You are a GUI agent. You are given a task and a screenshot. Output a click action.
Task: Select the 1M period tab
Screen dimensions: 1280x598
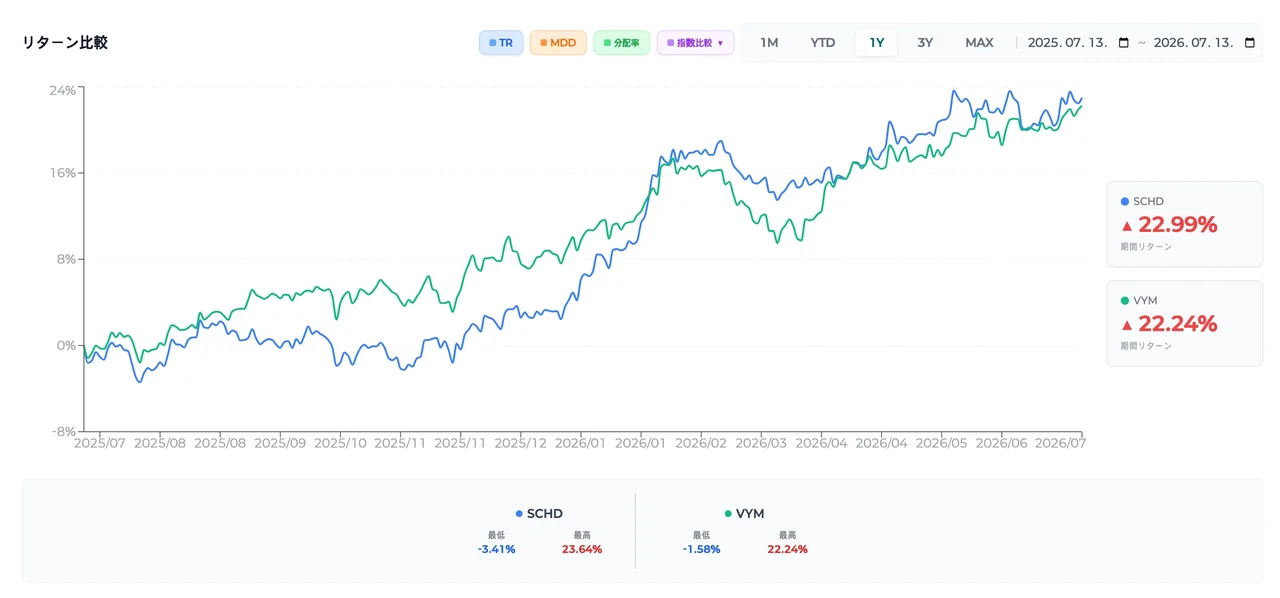pyautogui.click(x=769, y=43)
